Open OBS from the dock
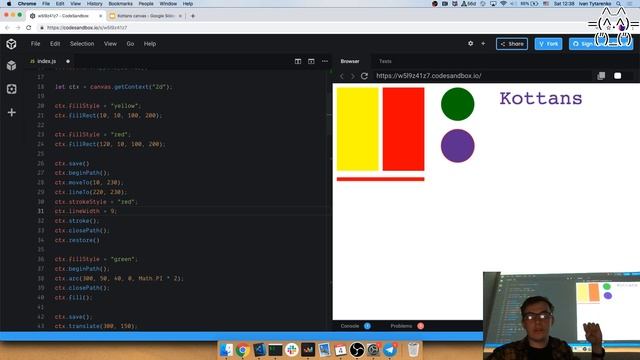 point(357,350)
